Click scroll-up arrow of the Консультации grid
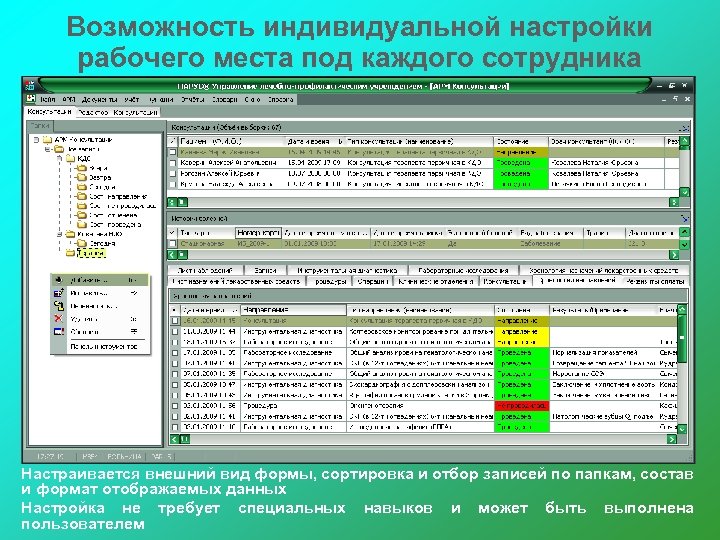Screen dimensions: 720x540 click(x=684, y=141)
